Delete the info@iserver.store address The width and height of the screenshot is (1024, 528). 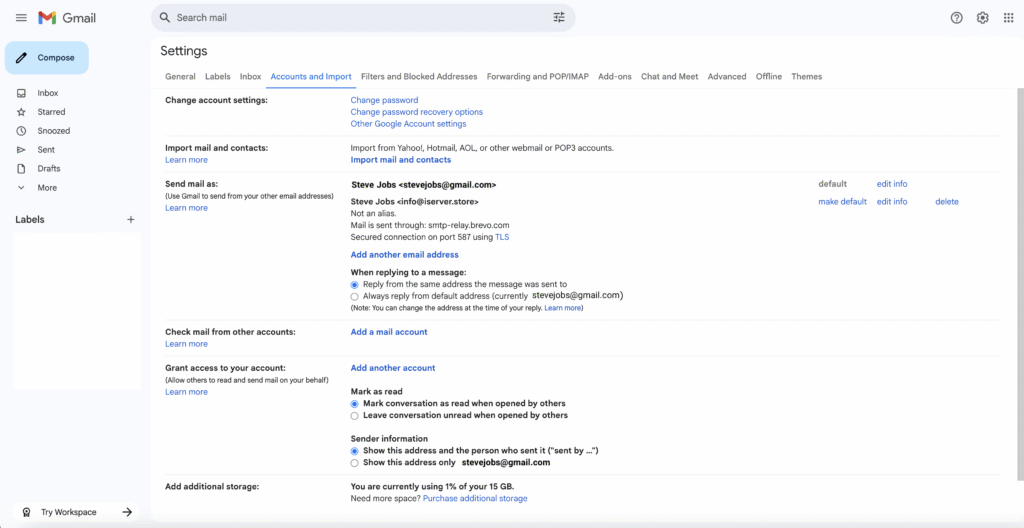[947, 201]
